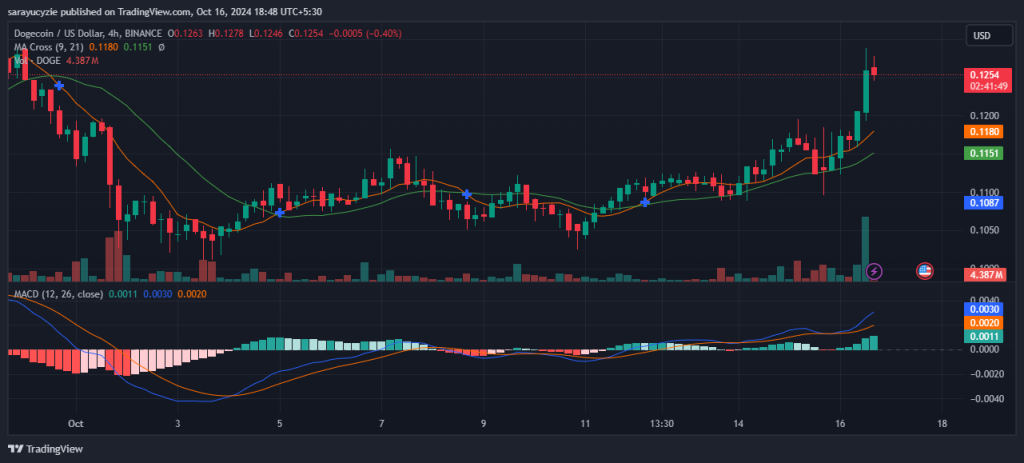Click the blue 0.1087 price axis label
1024x463 pixels.
[x=981, y=203]
